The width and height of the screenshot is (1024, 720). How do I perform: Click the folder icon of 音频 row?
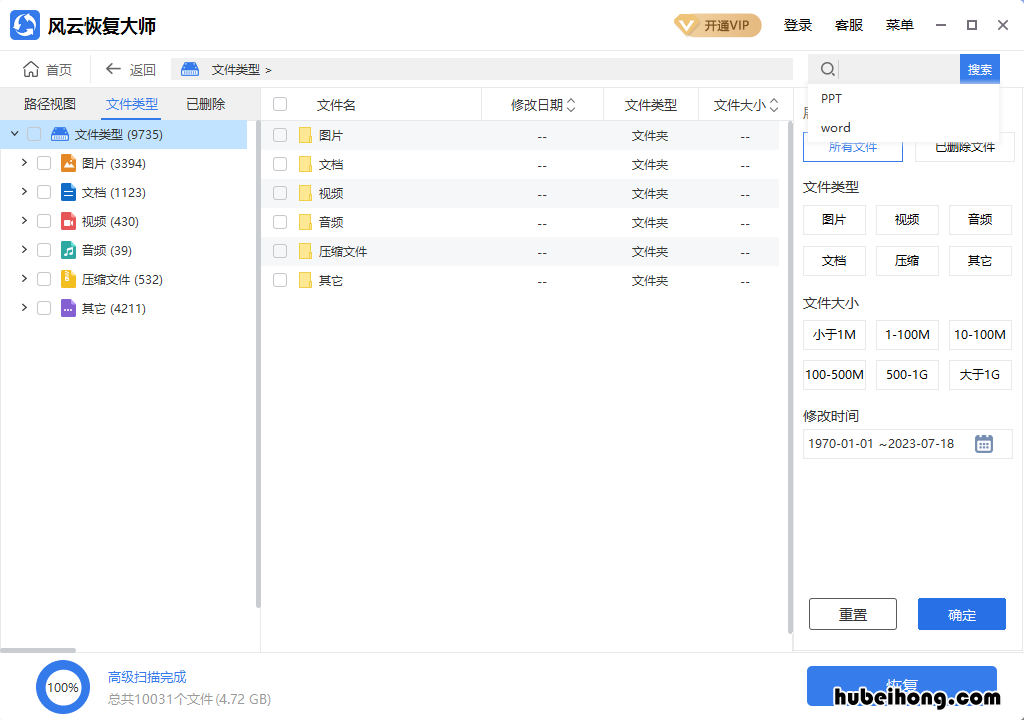click(305, 222)
